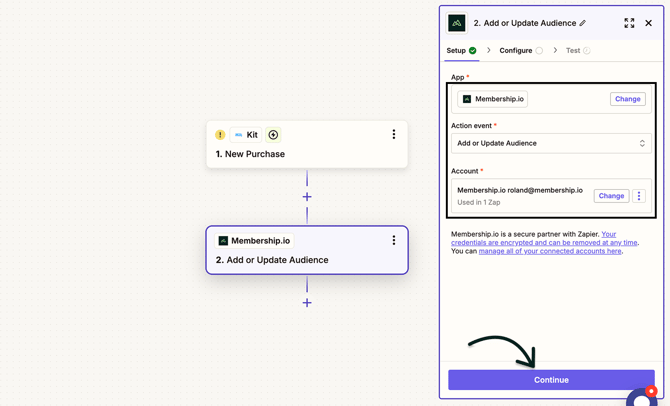
Task: Switch to the Configure tab
Action: pyautogui.click(x=521, y=50)
